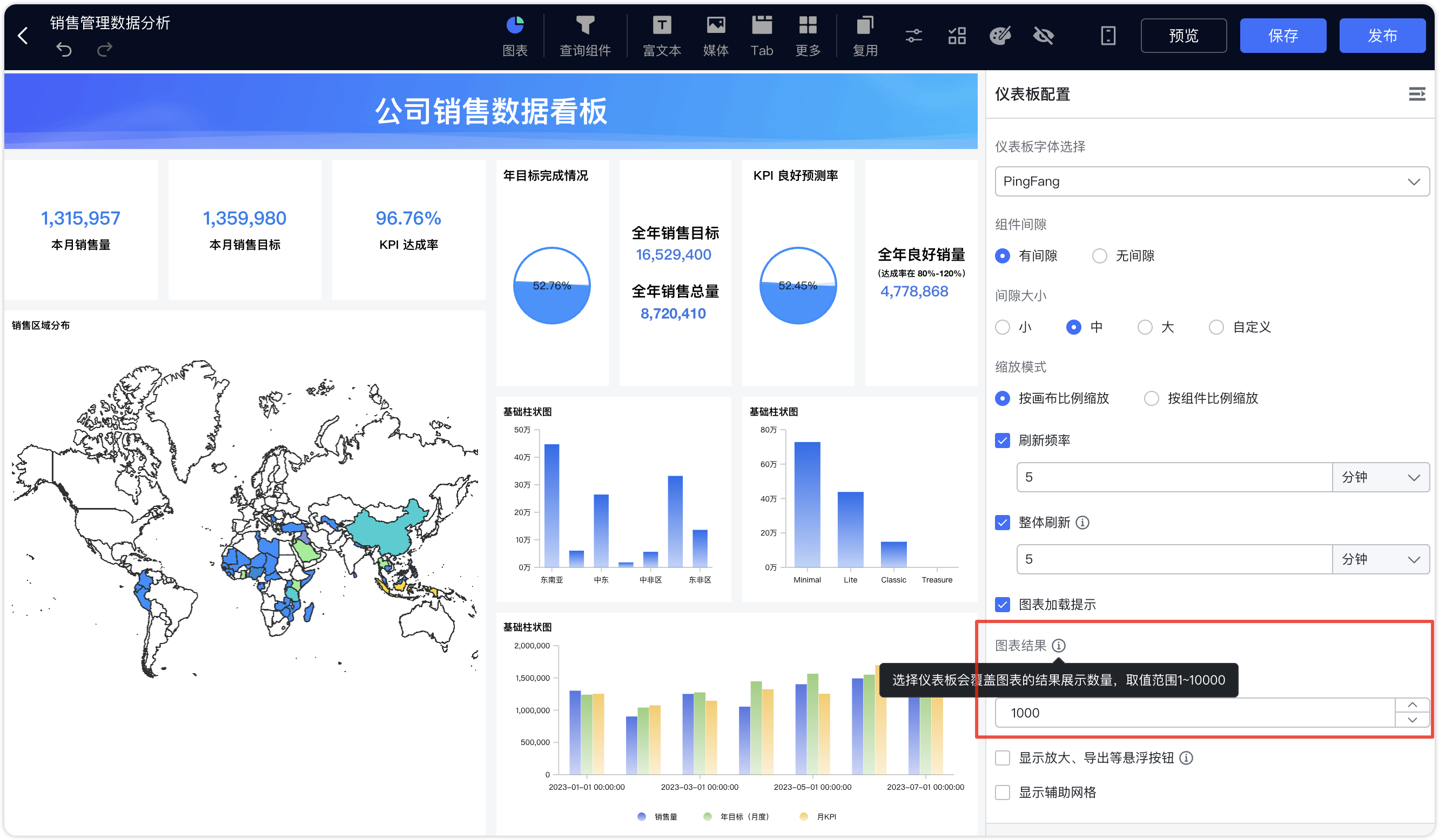
Task: Toggle 销售量 legend item
Action: click(657, 817)
